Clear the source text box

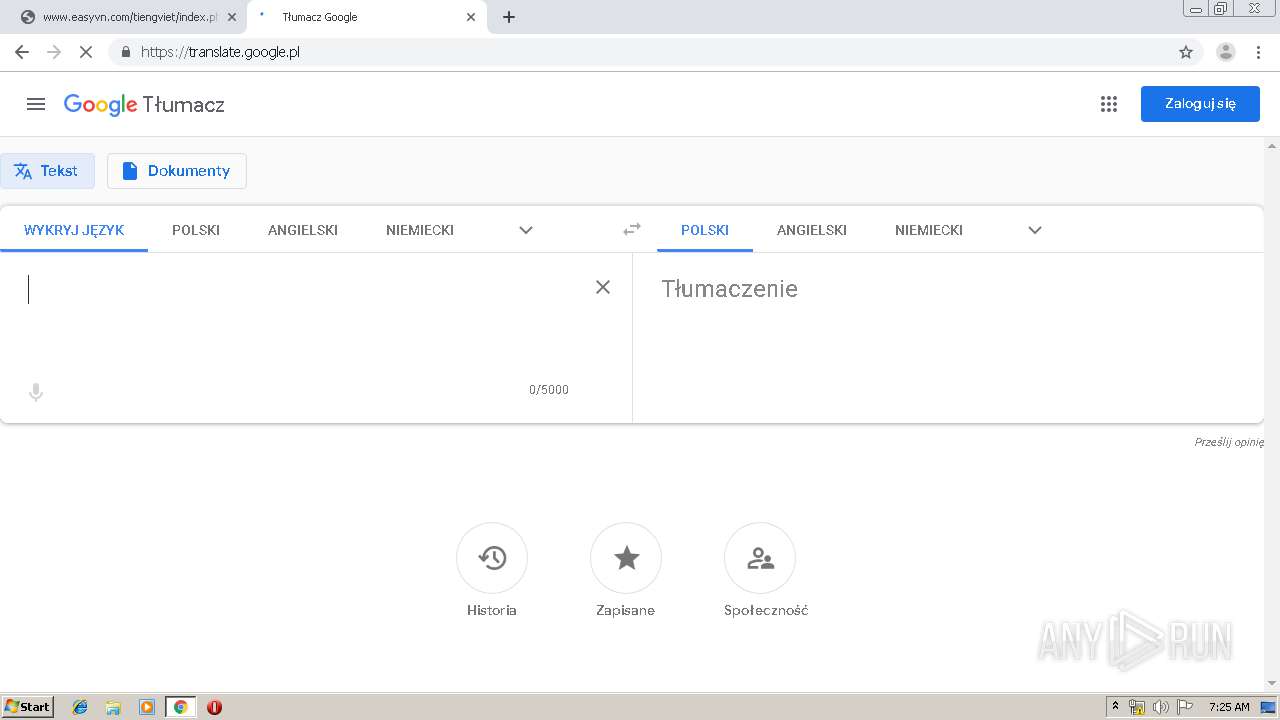[603, 287]
